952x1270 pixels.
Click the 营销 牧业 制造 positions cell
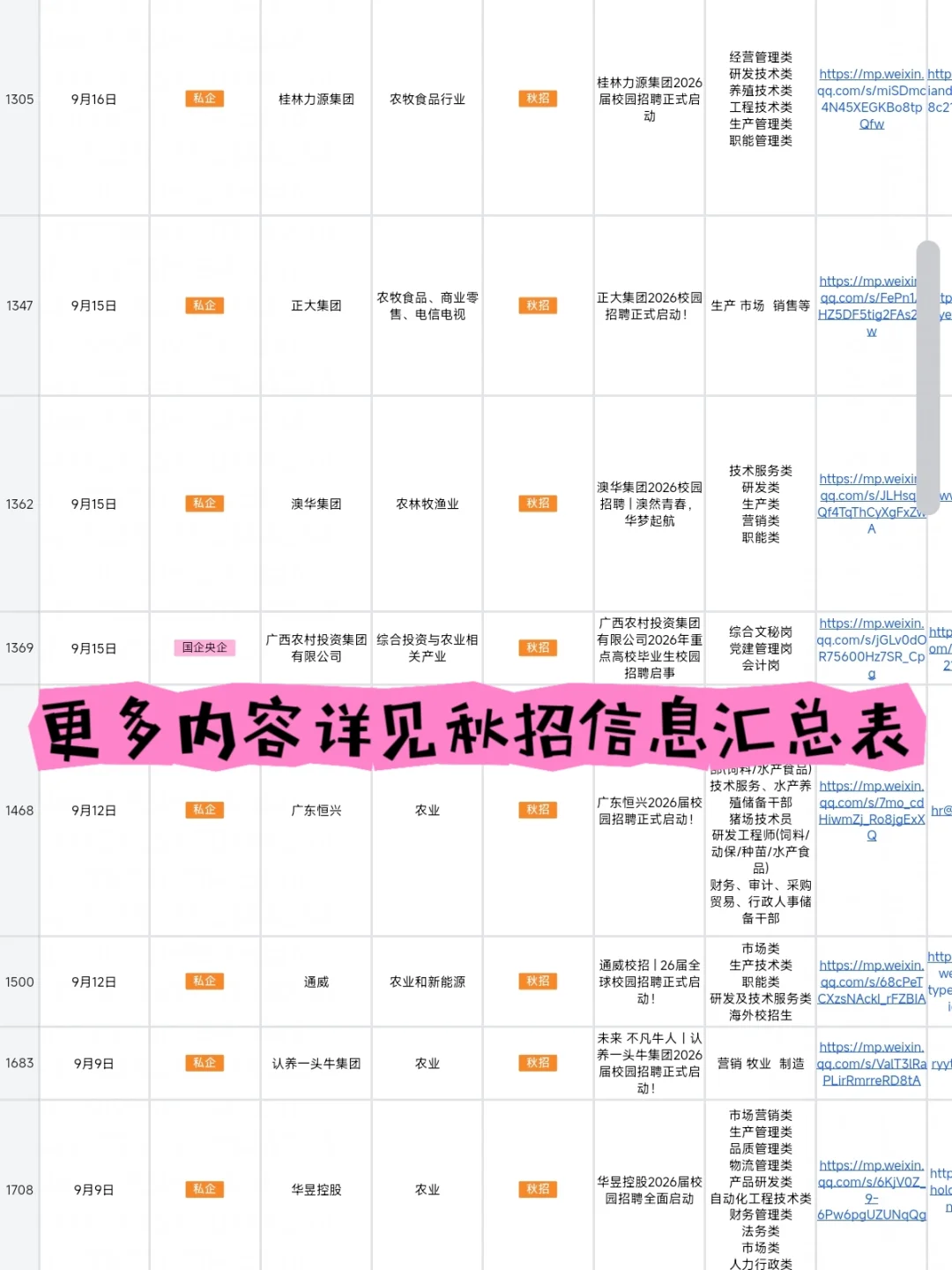(x=761, y=1064)
